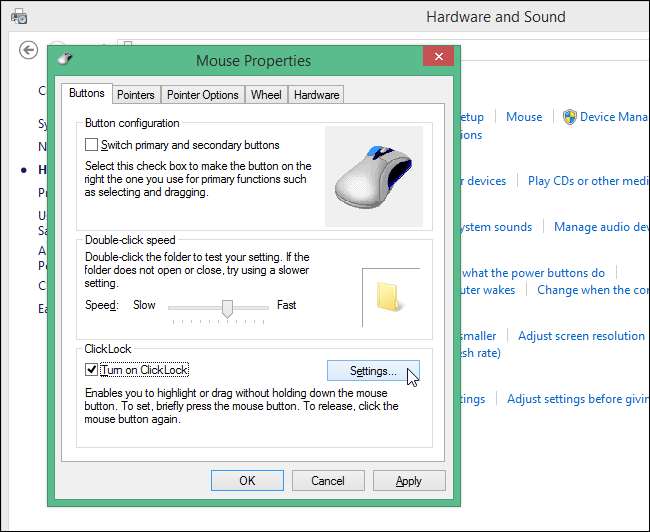
Task: Confirm changes with the OK button
Action: click(x=247, y=480)
